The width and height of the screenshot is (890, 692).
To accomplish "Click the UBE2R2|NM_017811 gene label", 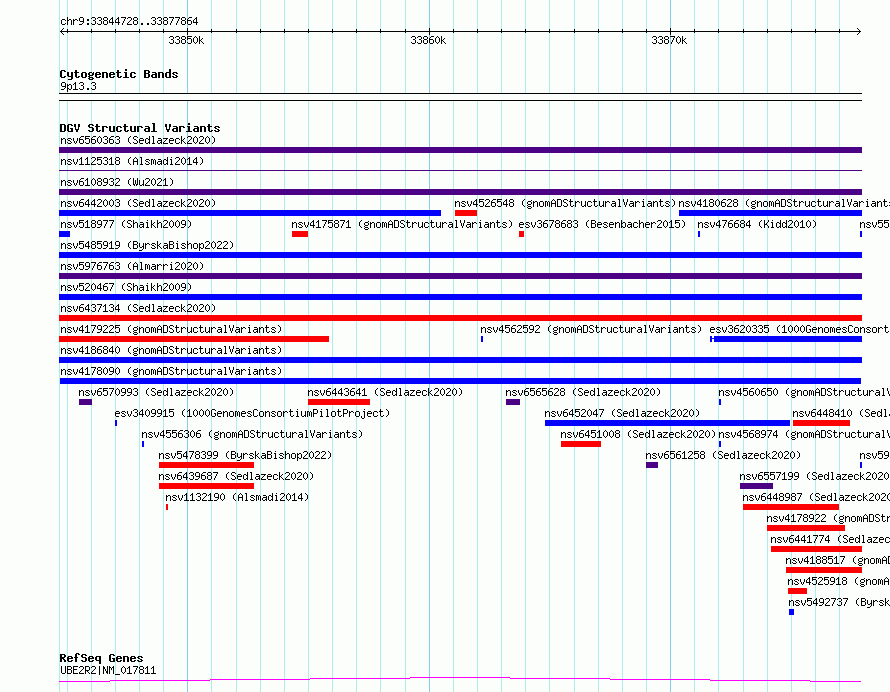I will 108,670.
